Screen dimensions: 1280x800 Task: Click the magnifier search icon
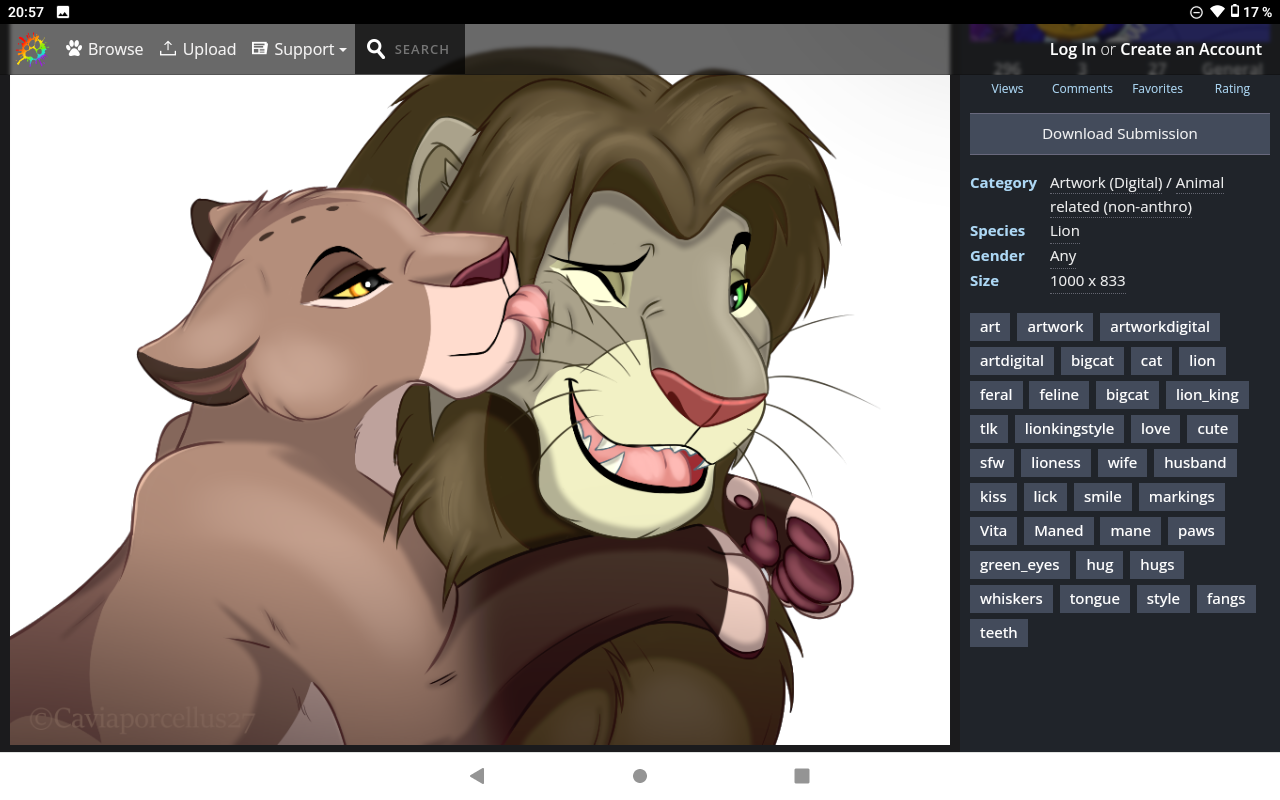coord(376,49)
